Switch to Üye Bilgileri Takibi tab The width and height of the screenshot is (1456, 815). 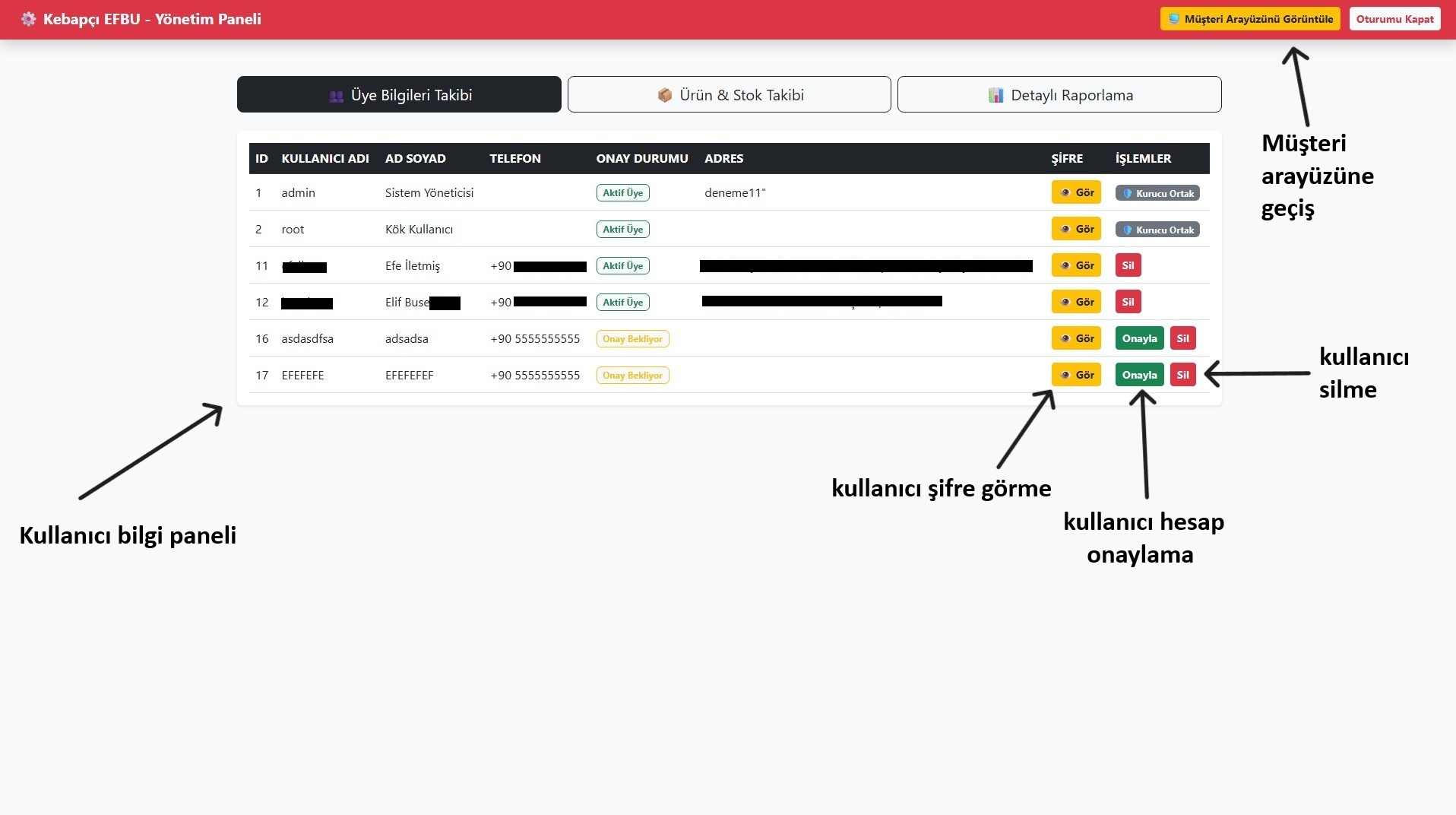pyautogui.click(x=399, y=94)
